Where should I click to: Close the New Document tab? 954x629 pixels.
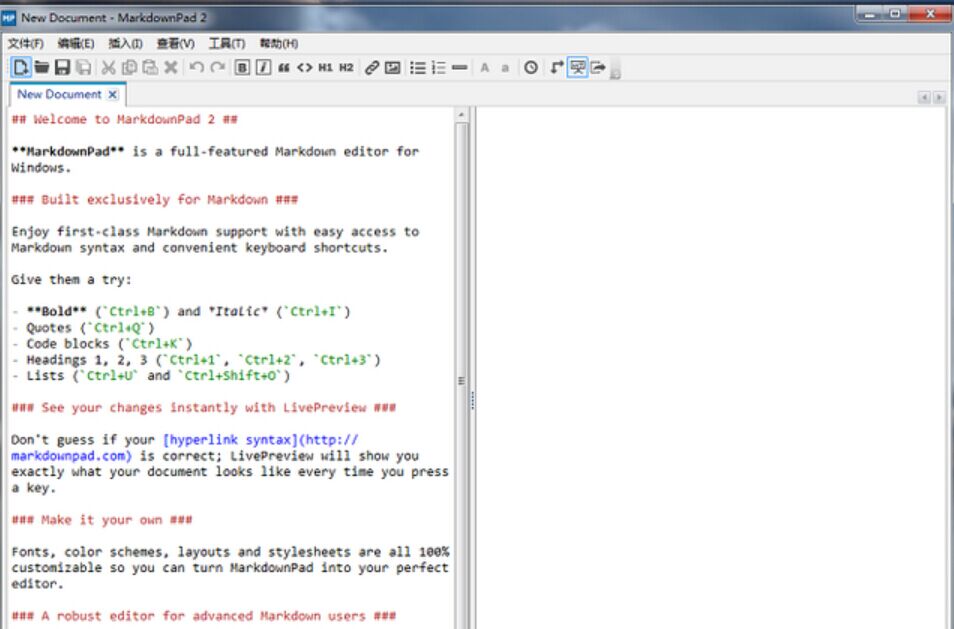pyautogui.click(x=113, y=94)
